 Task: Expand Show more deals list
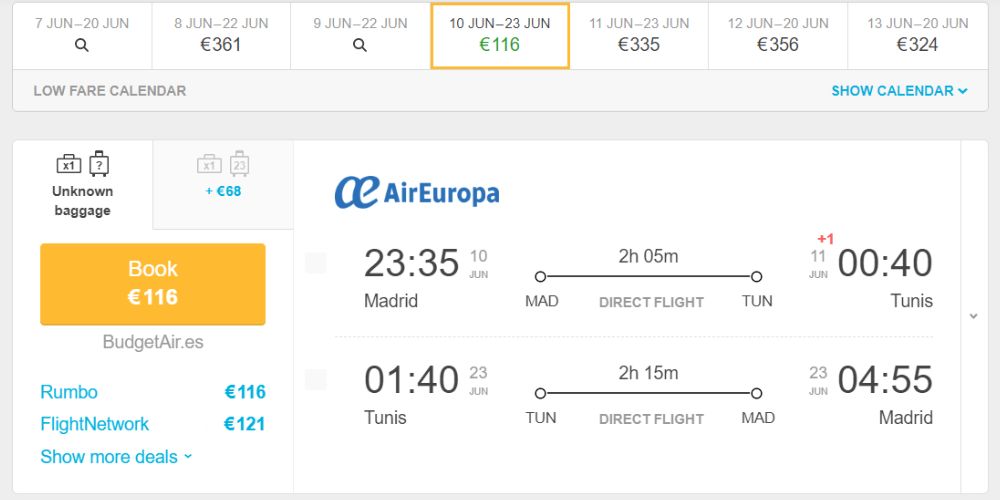click(116, 457)
